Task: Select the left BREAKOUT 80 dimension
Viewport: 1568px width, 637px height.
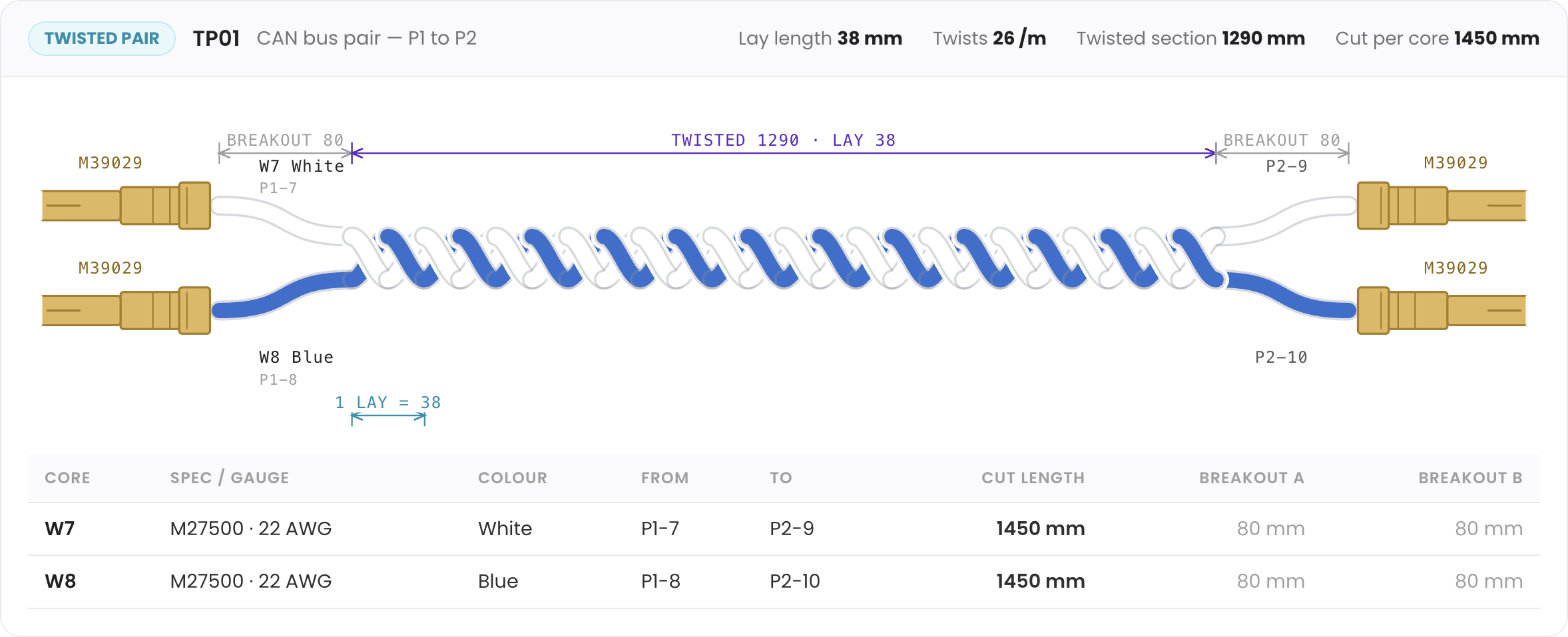Action: (x=285, y=146)
